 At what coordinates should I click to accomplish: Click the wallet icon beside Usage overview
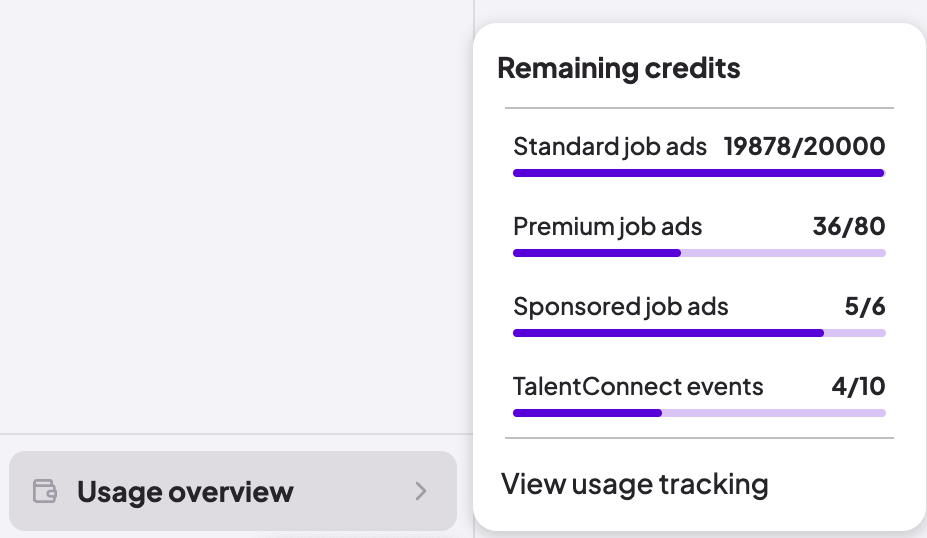[x=45, y=491]
